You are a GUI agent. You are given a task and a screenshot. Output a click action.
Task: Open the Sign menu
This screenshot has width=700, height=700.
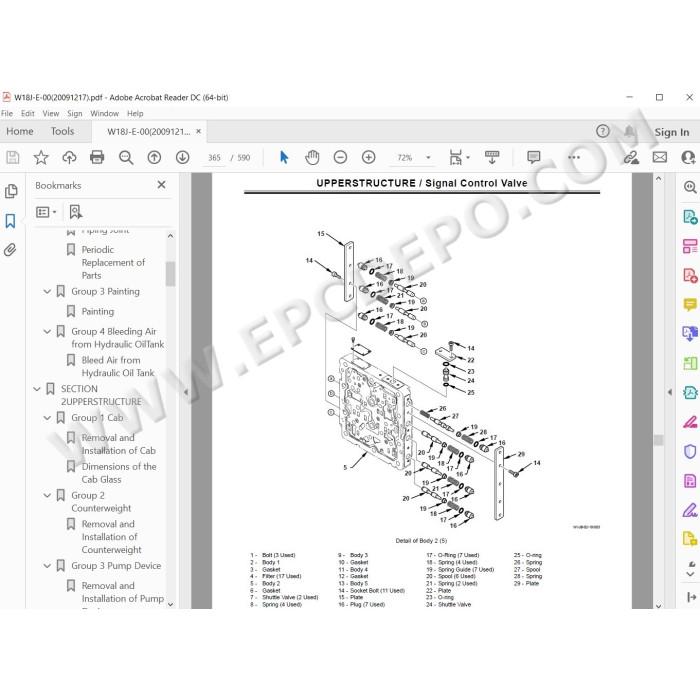(x=75, y=113)
